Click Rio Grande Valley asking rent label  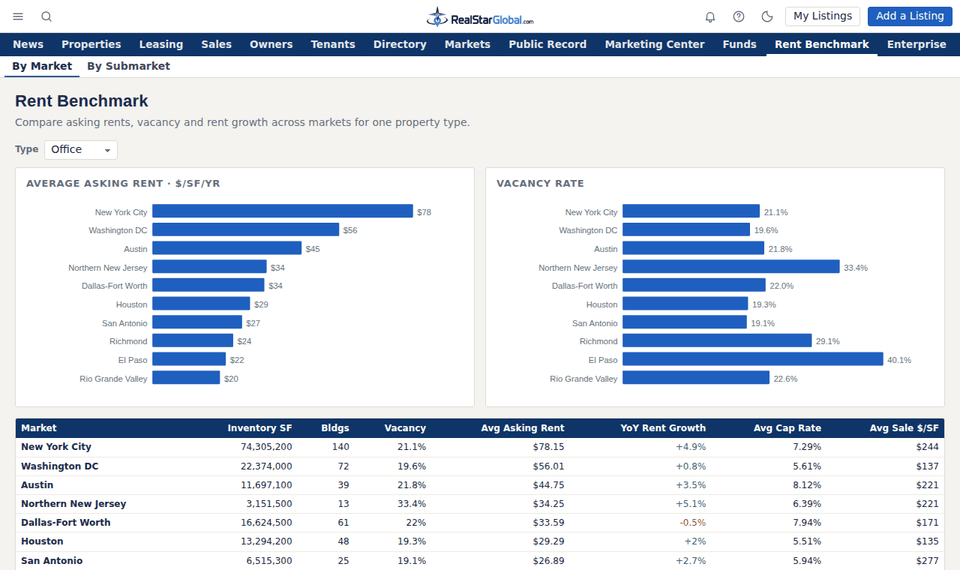(x=113, y=378)
